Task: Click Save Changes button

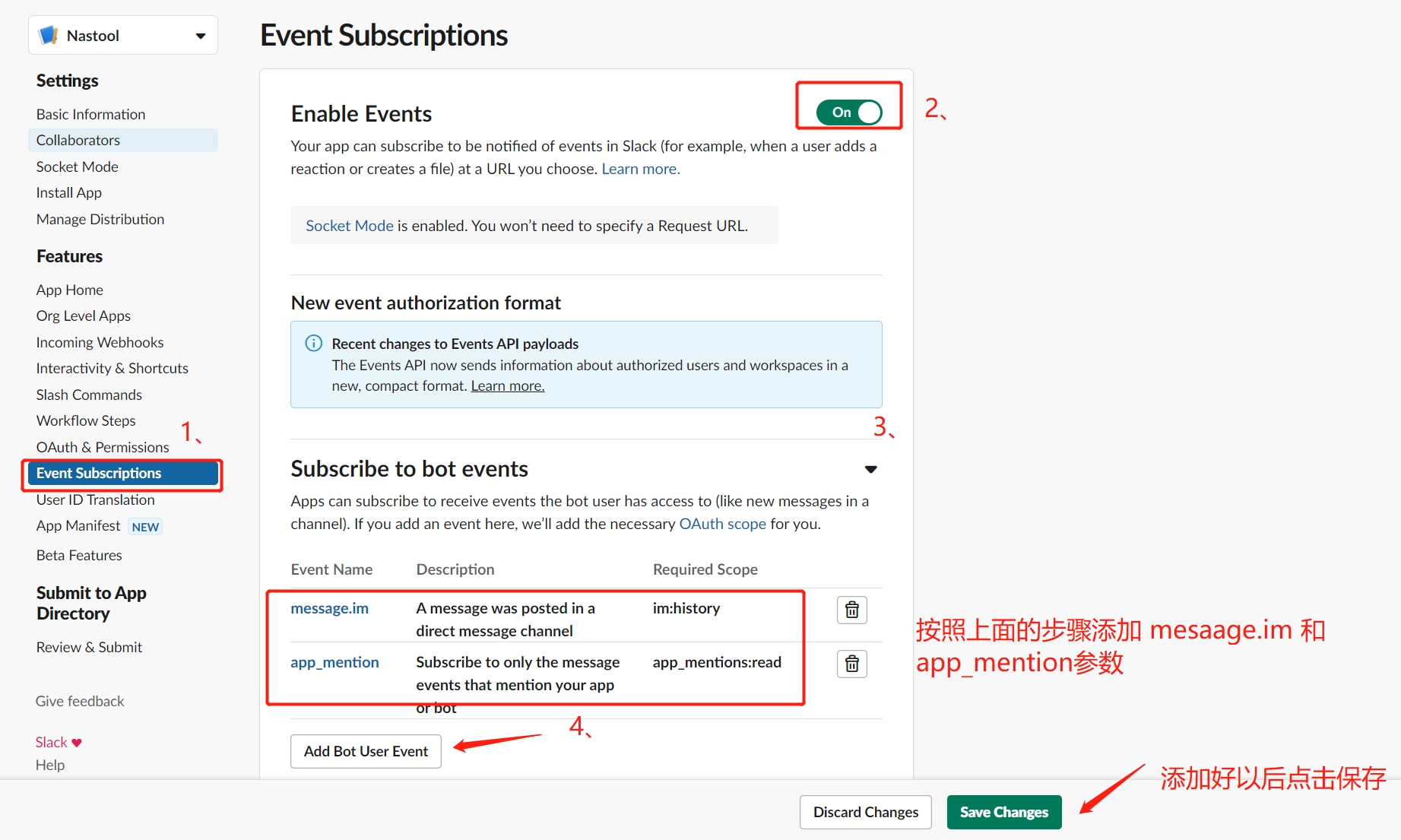Action: (x=1003, y=812)
